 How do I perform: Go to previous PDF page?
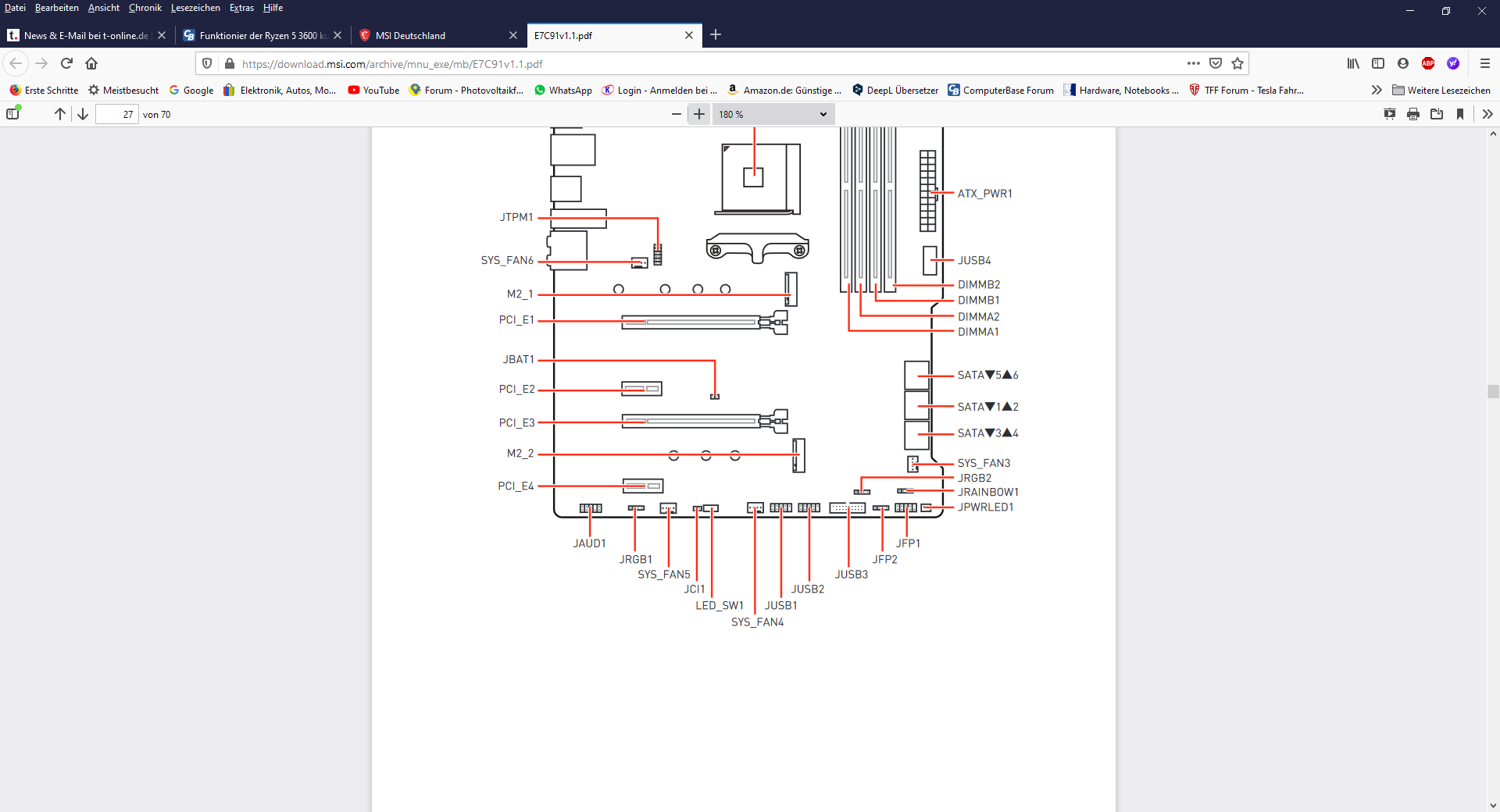pyautogui.click(x=60, y=114)
